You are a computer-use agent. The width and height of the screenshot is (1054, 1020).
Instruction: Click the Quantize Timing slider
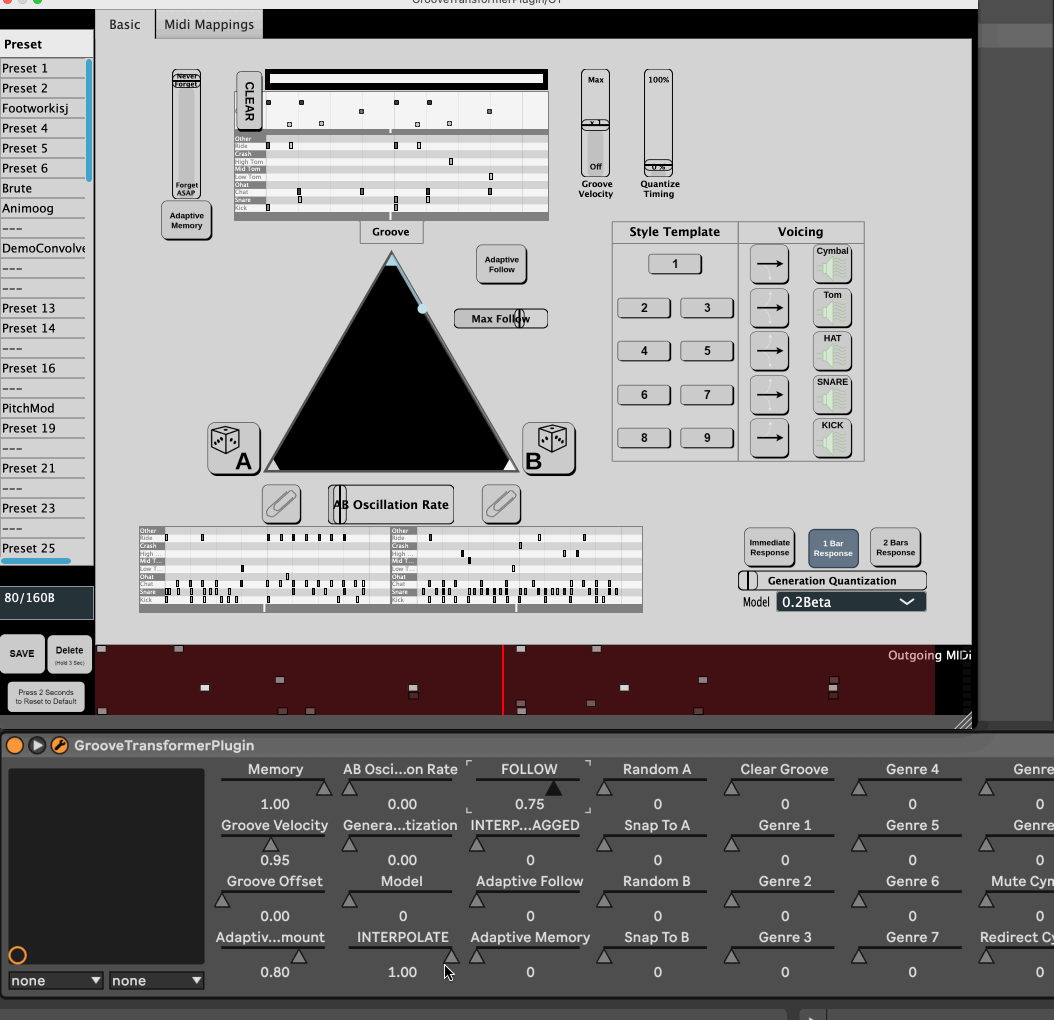click(658, 124)
